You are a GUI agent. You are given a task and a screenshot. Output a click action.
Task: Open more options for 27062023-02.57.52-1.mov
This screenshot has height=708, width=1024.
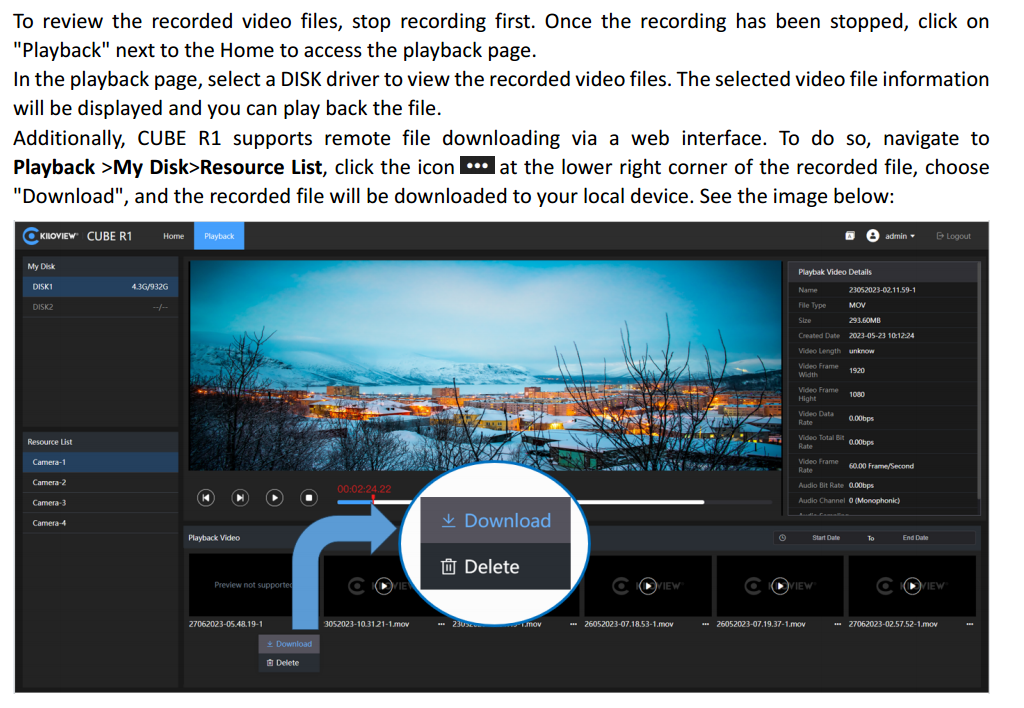970,624
